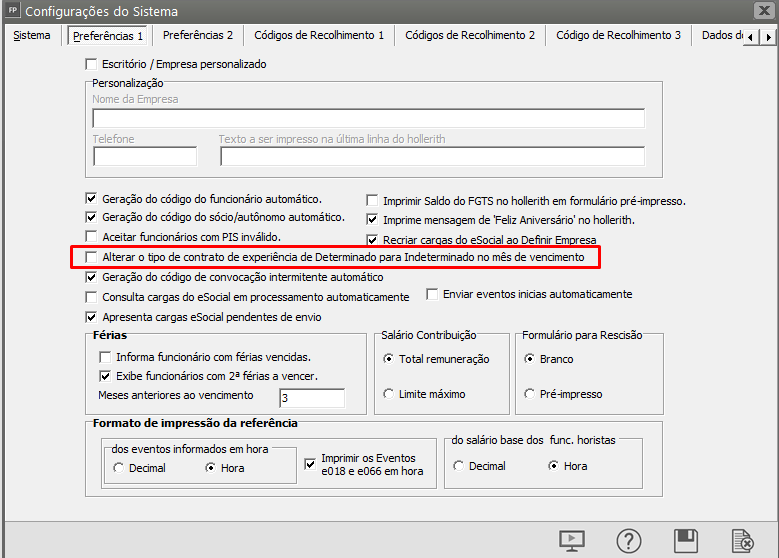Viewport: 779px width, 558px height.
Task: Check Alterar o tipo de contrato de experiência
Action: pos(93,257)
